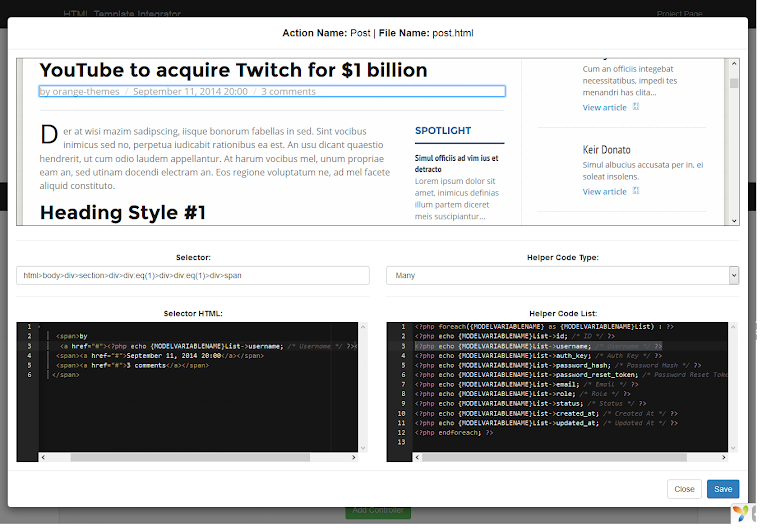Click the YouTube to acquire Twitch headline

235,70
